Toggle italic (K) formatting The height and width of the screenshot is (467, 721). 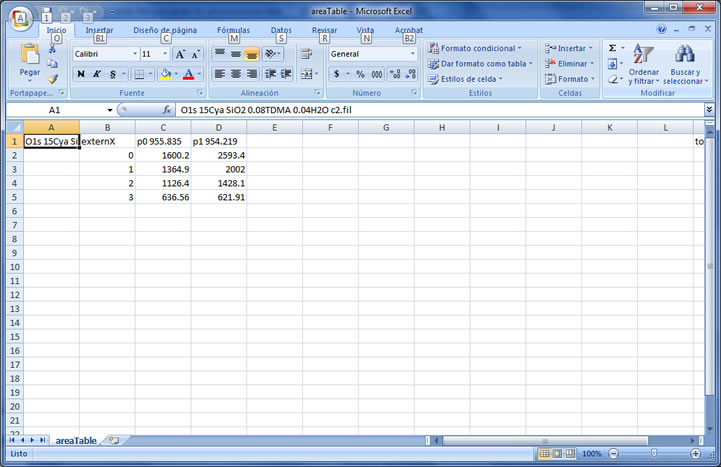pos(97,74)
